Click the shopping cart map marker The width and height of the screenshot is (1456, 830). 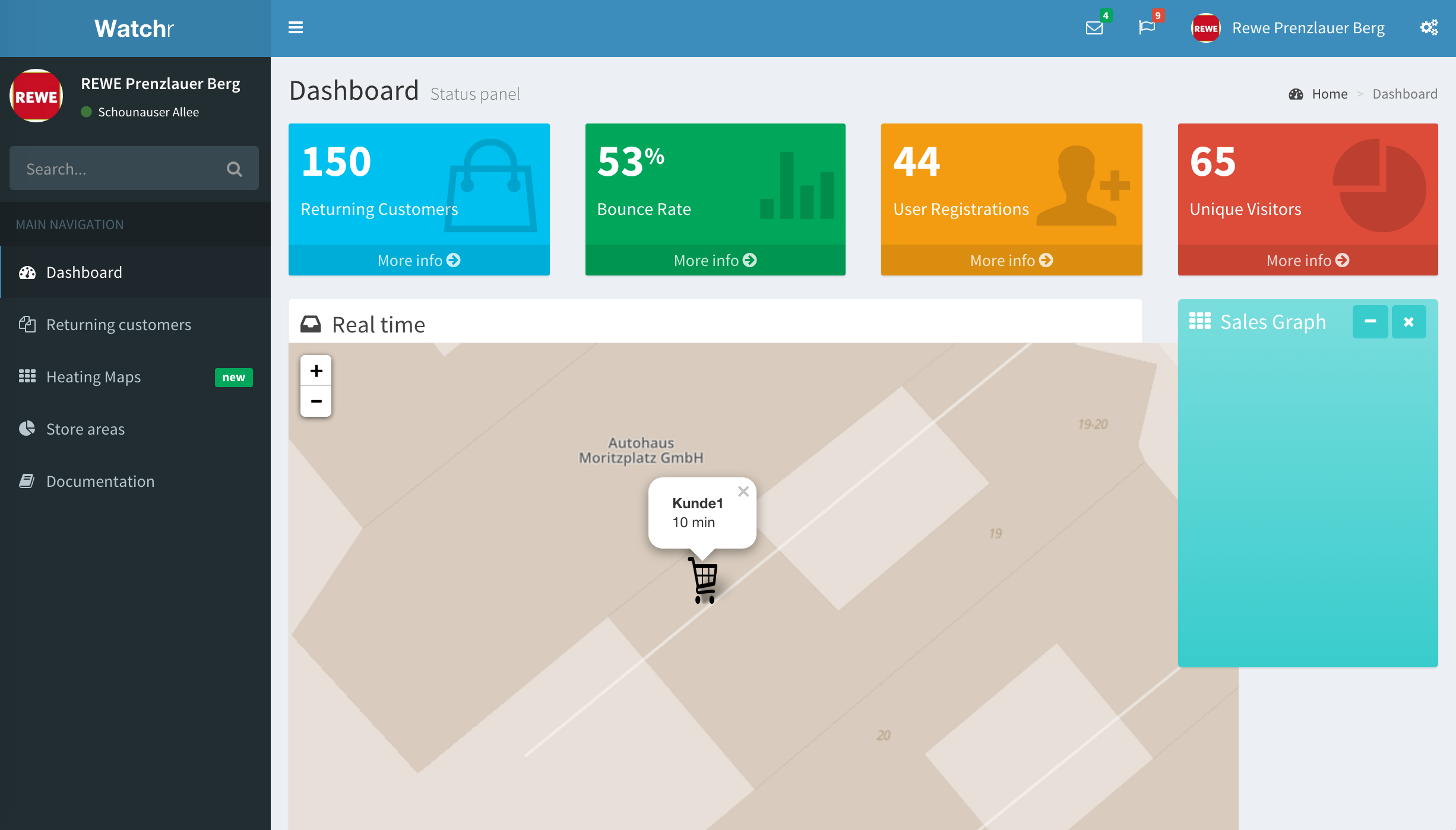704,579
